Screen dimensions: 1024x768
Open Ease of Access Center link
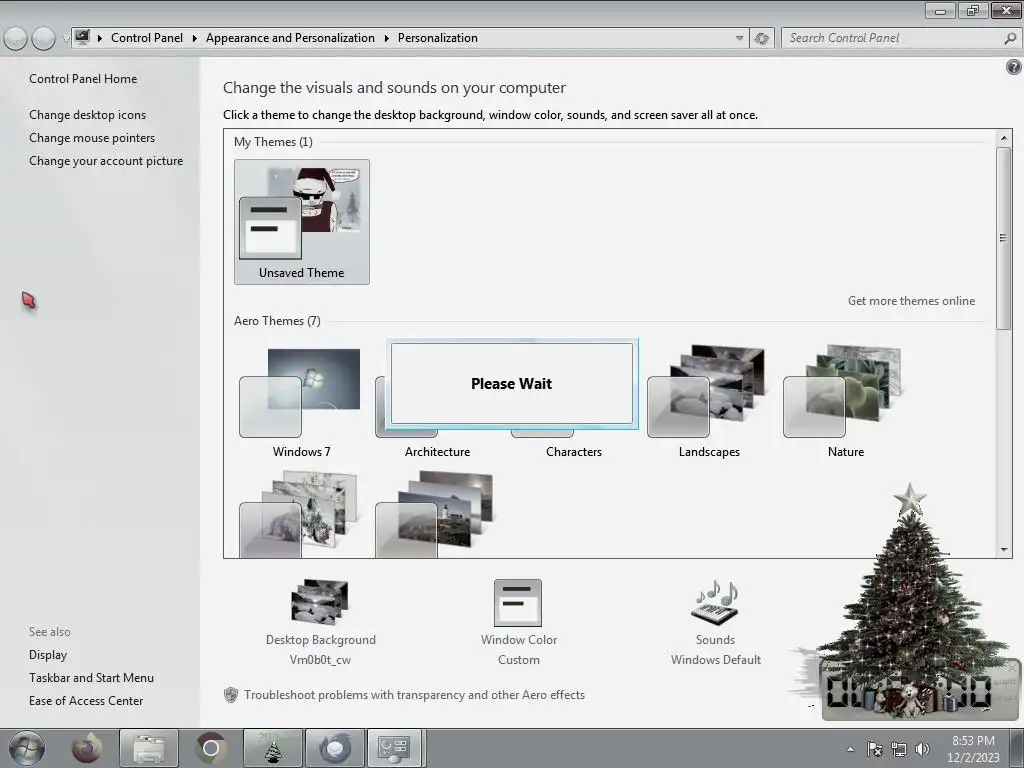pos(86,701)
